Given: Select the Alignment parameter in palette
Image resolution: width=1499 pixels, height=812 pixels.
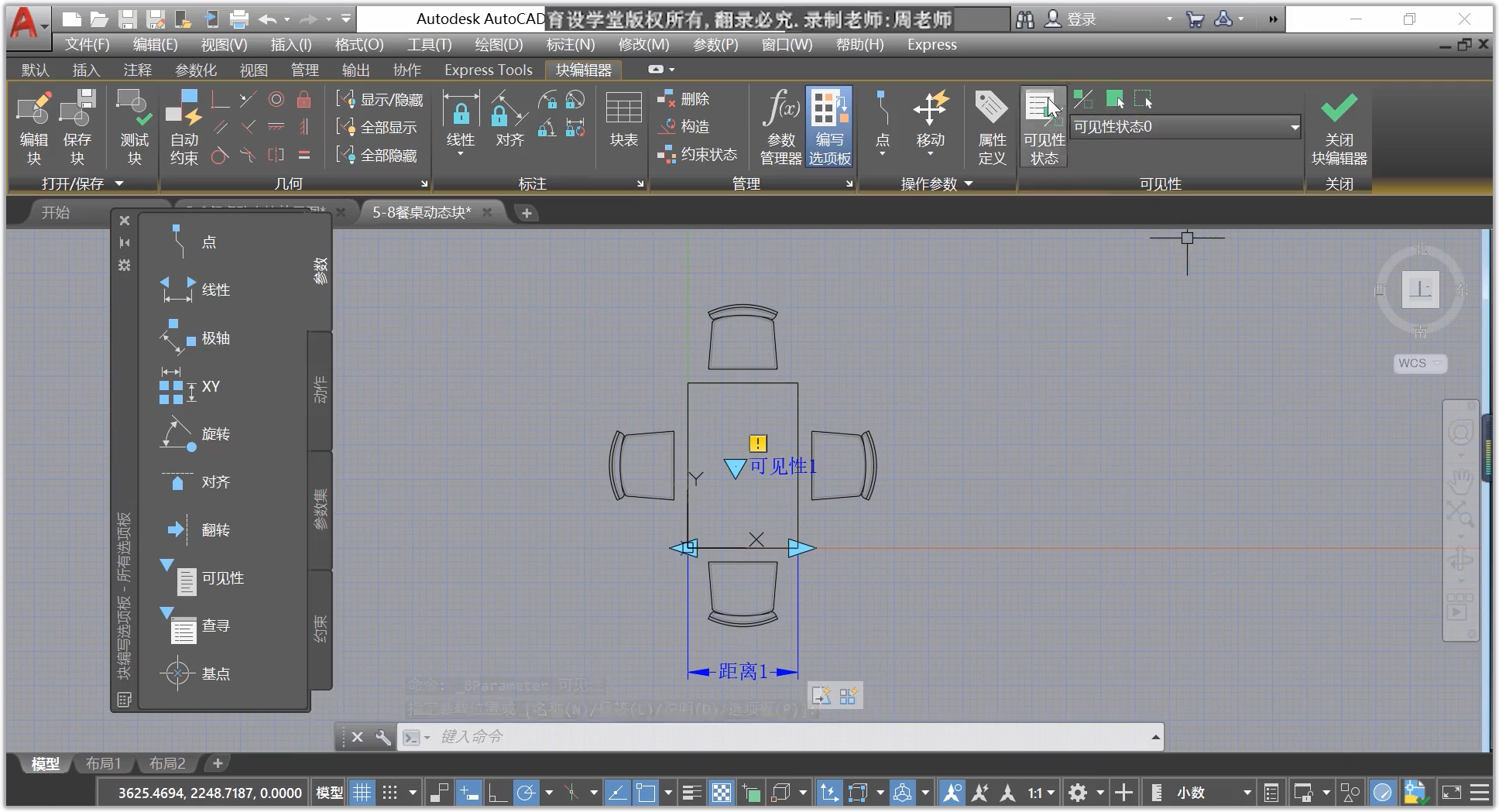Looking at the screenshot, I should pos(195,481).
